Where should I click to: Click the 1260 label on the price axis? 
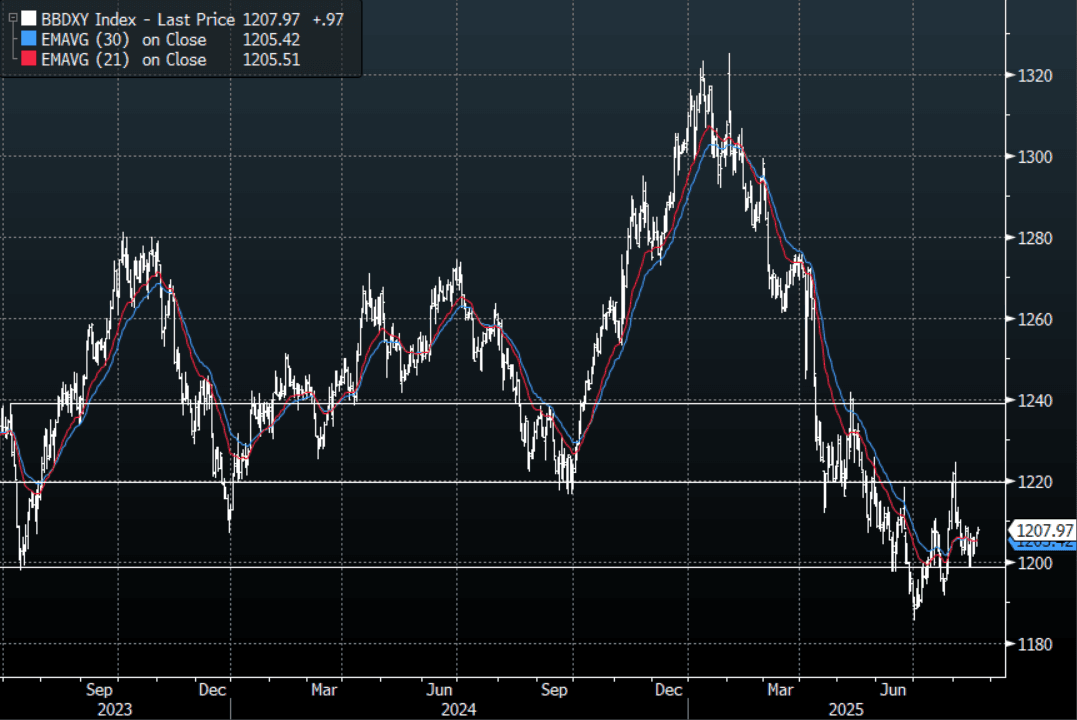pyautogui.click(x=1034, y=320)
